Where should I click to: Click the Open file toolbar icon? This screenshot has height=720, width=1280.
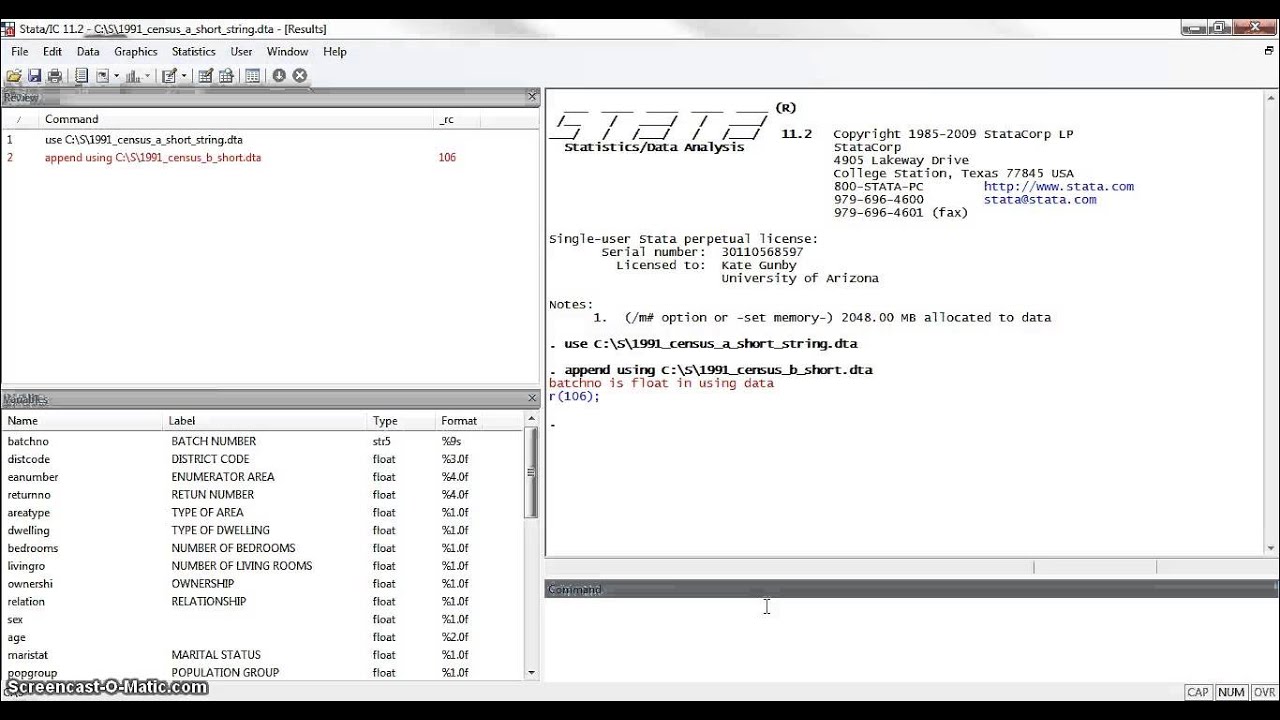[x=14, y=76]
